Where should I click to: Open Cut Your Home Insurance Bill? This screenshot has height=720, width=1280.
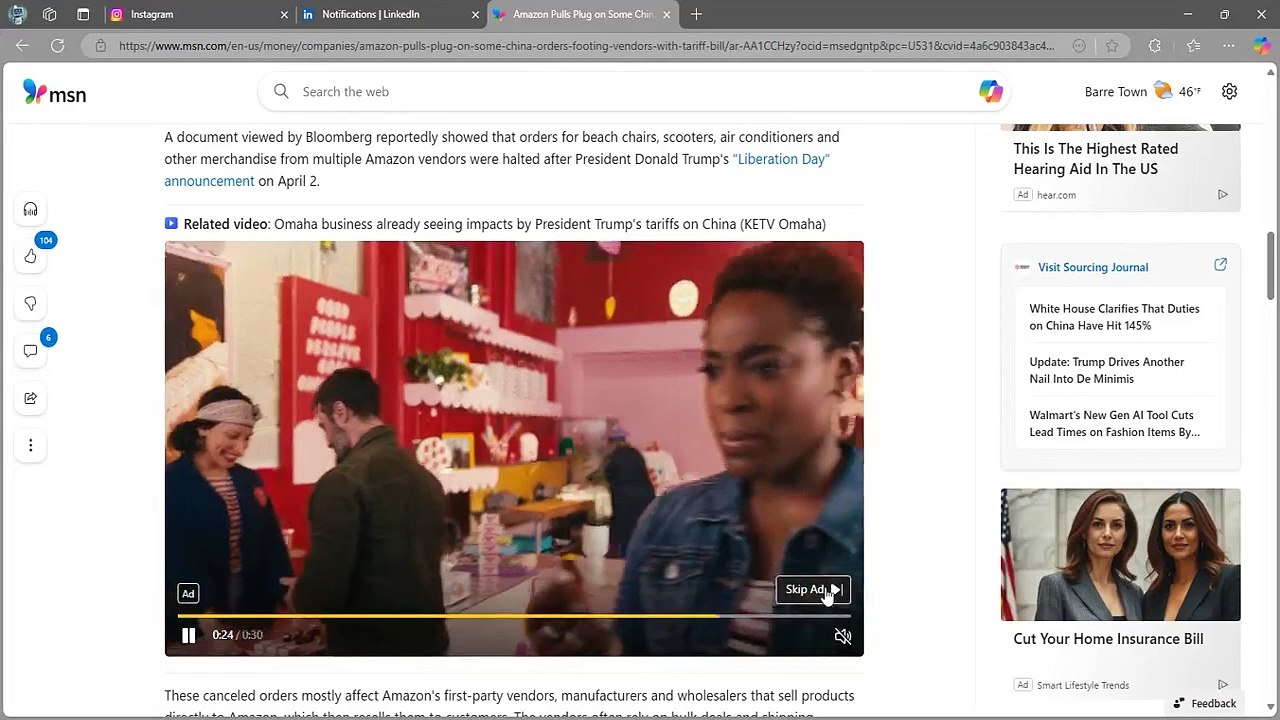point(1108,639)
